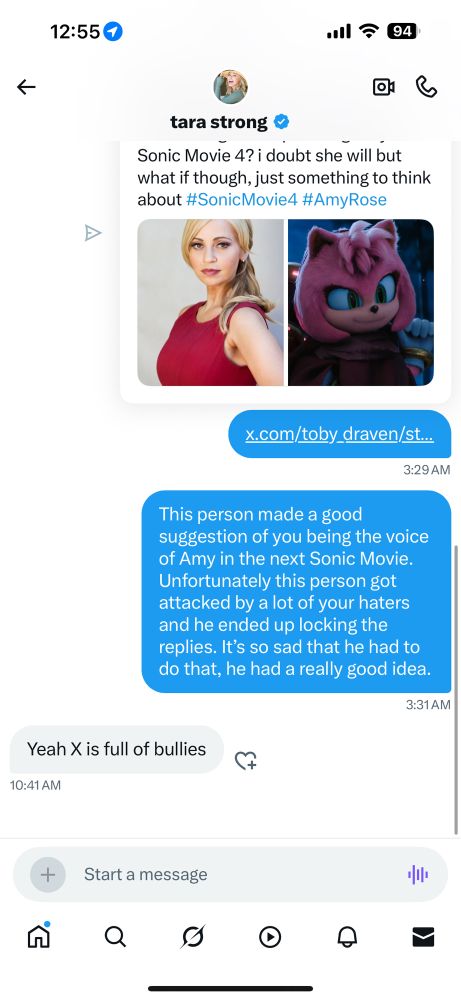461x1000 pixels.
Task: View the blonde woman photo
Action: pos(210,302)
